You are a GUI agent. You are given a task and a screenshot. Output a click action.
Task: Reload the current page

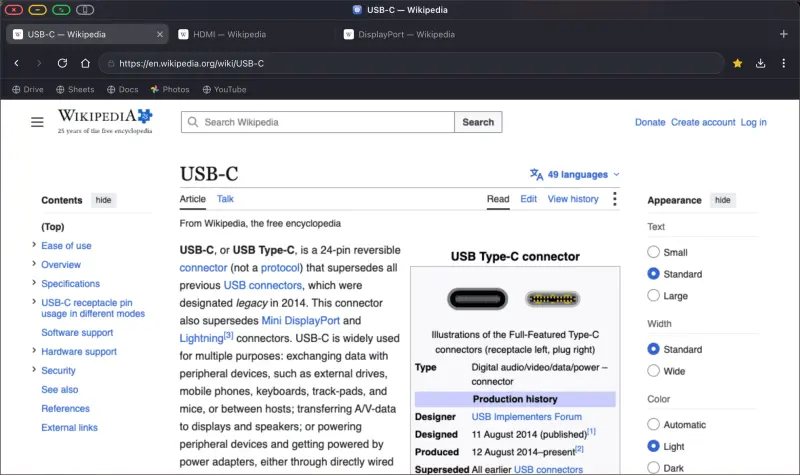[62, 63]
